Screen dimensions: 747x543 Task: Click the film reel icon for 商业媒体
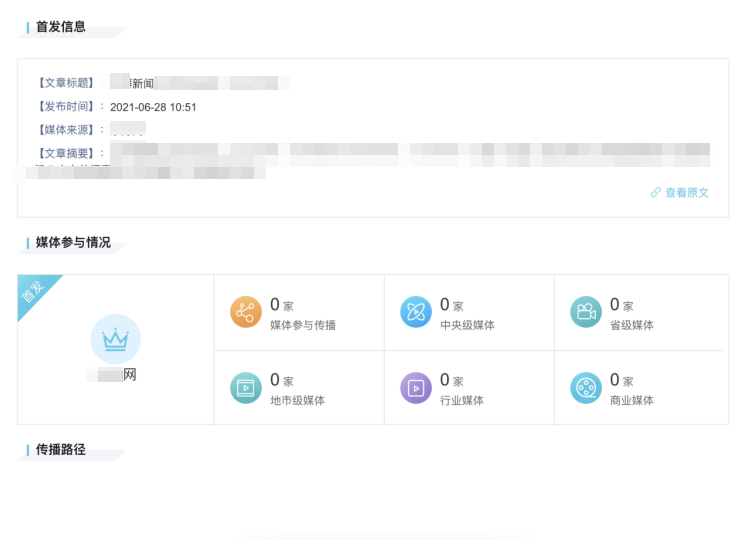(x=585, y=387)
